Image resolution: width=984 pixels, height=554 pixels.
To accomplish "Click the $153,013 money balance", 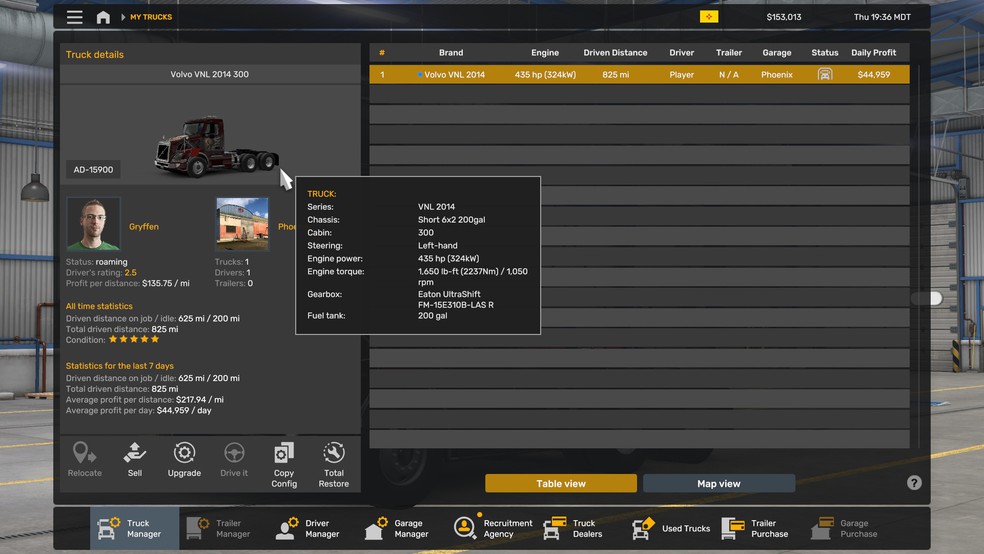I will tap(784, 17).
